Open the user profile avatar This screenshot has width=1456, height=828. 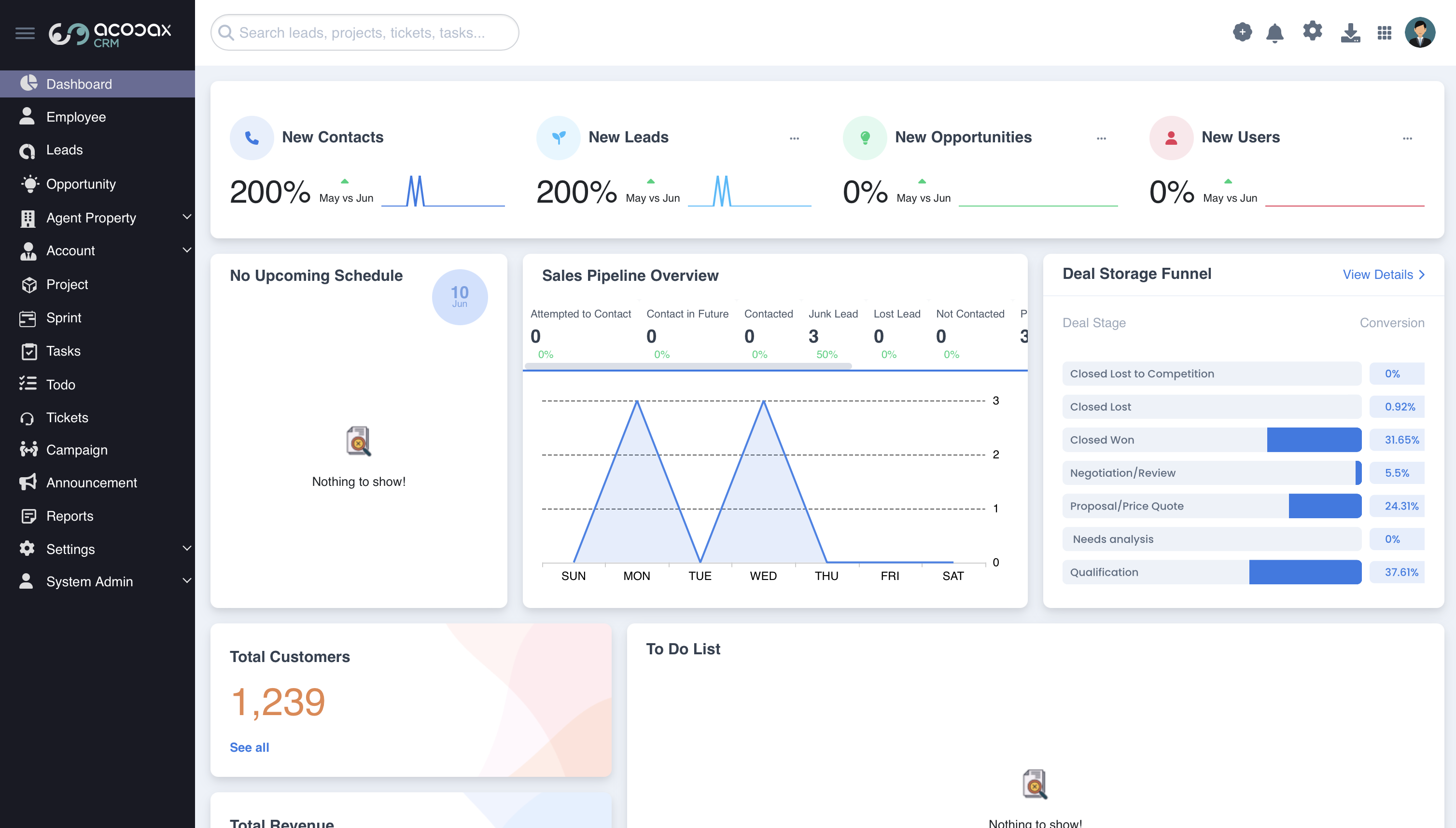(x=1420, y=32)
